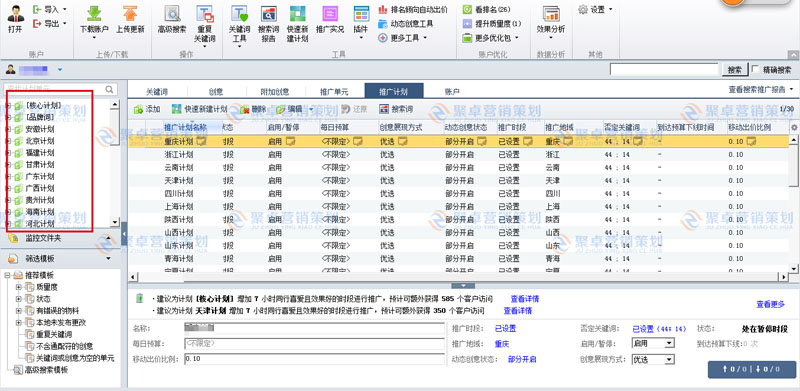Image resolution: width=800 pixels, height=391 pixels.
Task: Click 重庆 link for 推广地域
Action: tap(502, 344)
